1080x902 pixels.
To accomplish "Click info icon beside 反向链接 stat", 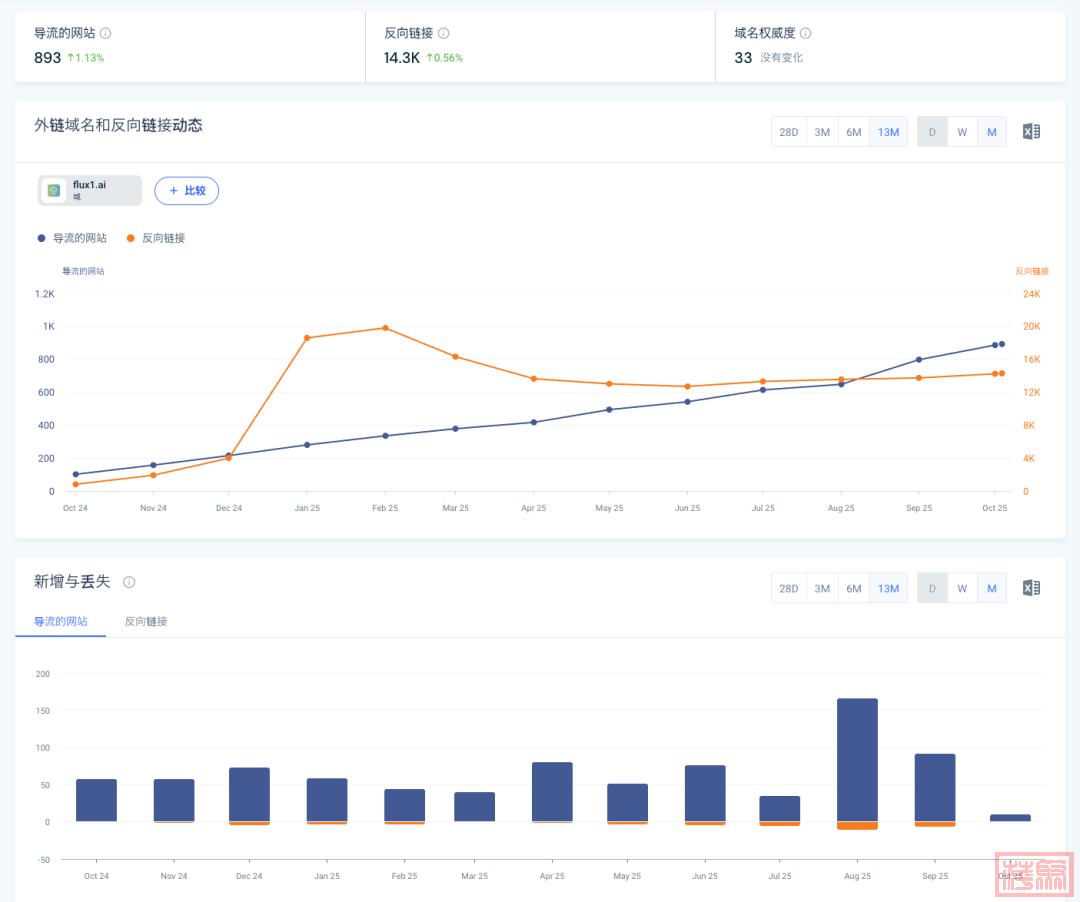I will click(x=444, y=33).
